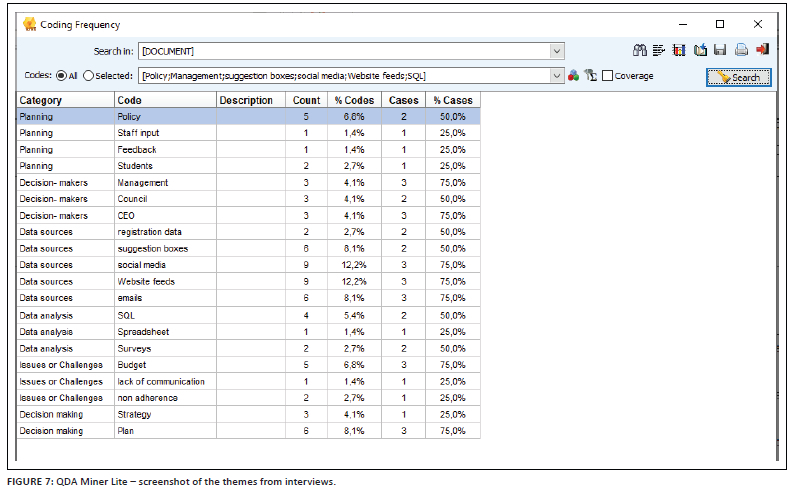
Task: Open the bar chart icon
Action: click(x=680, y=50)
